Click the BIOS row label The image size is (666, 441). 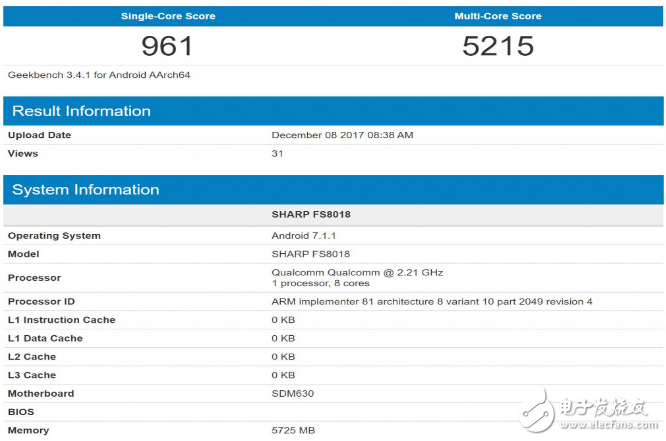click(x=21, y=411)
